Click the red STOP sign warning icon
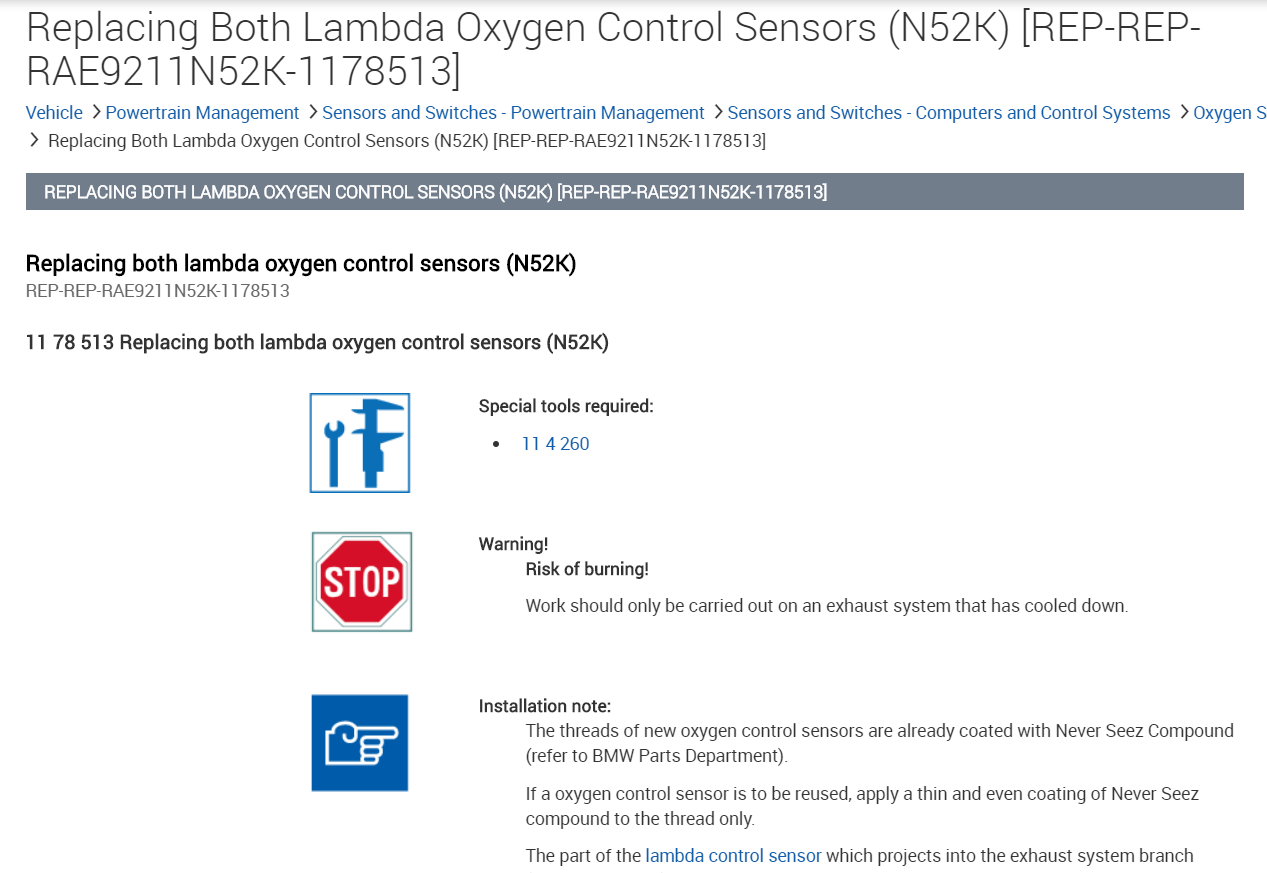Screen dimensions: 1267x873 (362, 582)
